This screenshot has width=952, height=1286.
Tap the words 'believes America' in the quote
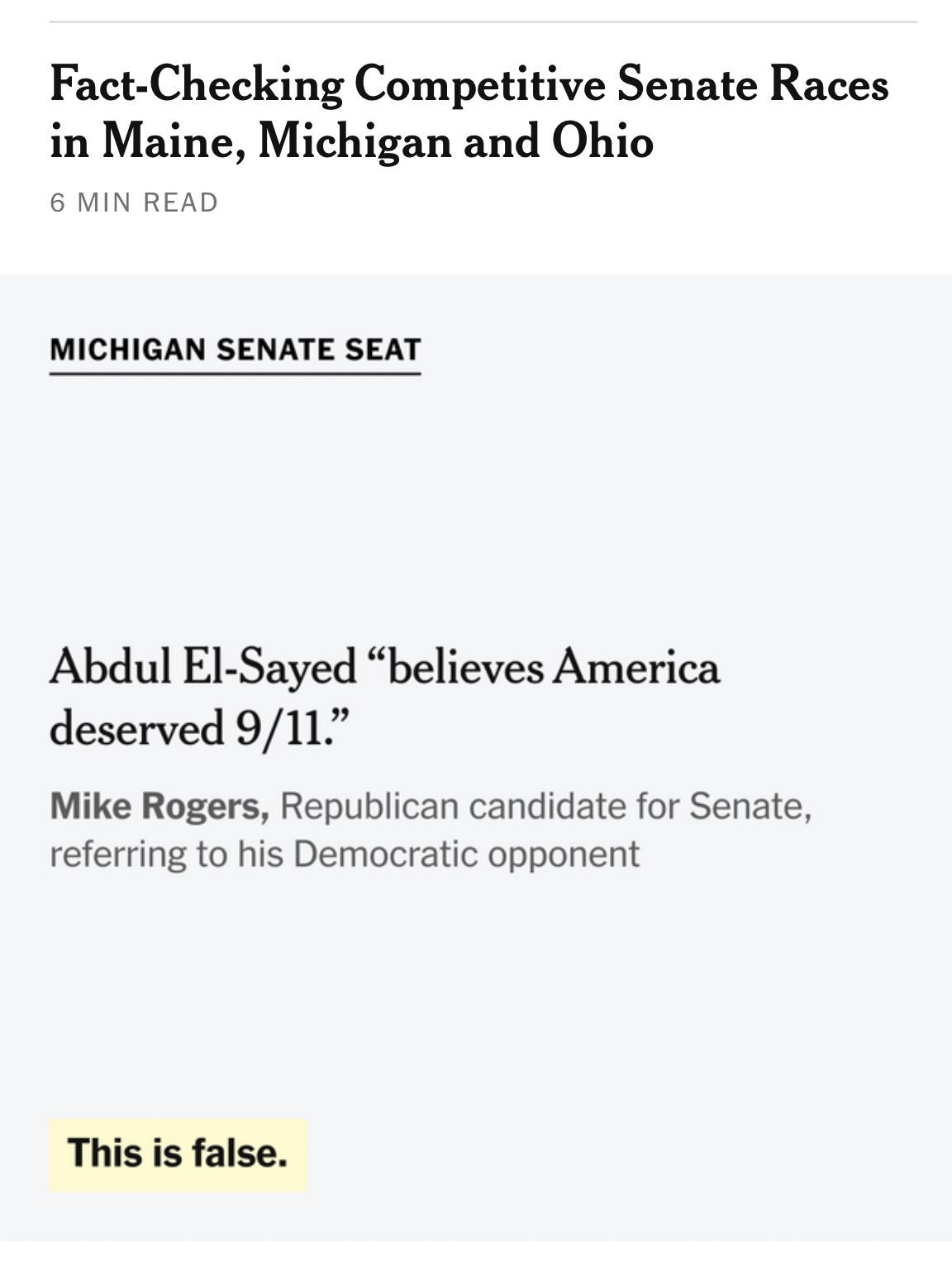(x=545, y=666)
